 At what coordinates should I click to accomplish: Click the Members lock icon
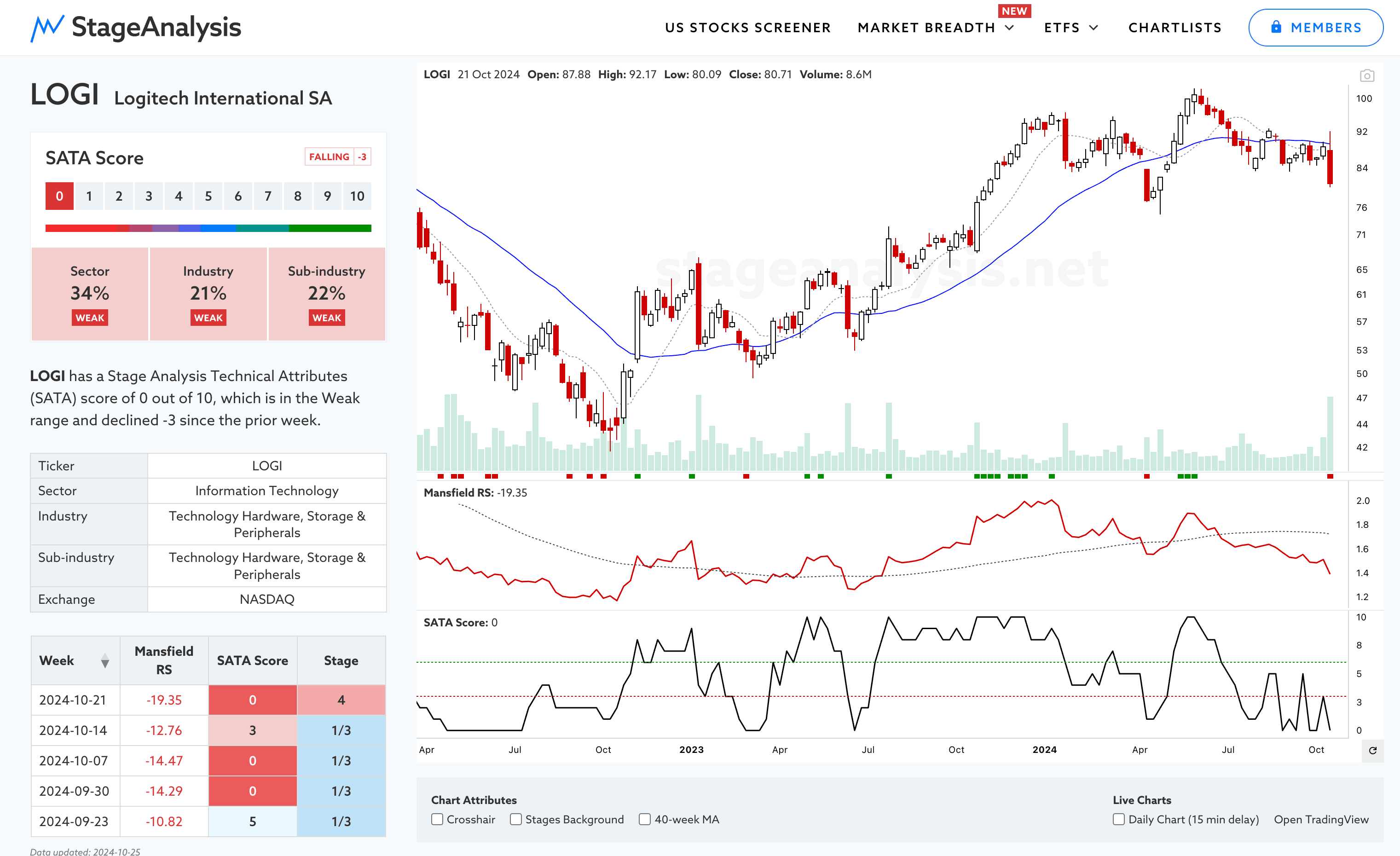click(x=1276, y=27)
